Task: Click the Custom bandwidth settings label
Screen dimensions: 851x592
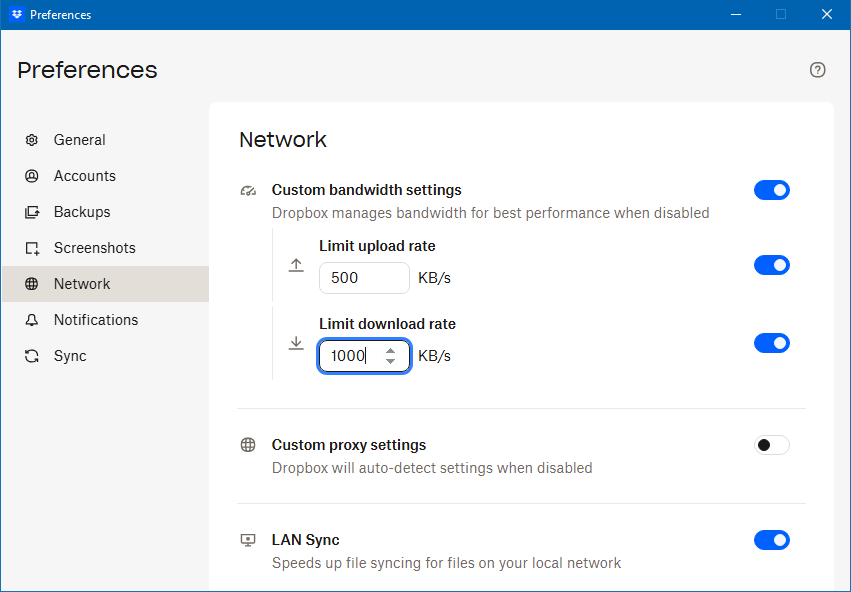Action: click(366, 190)
